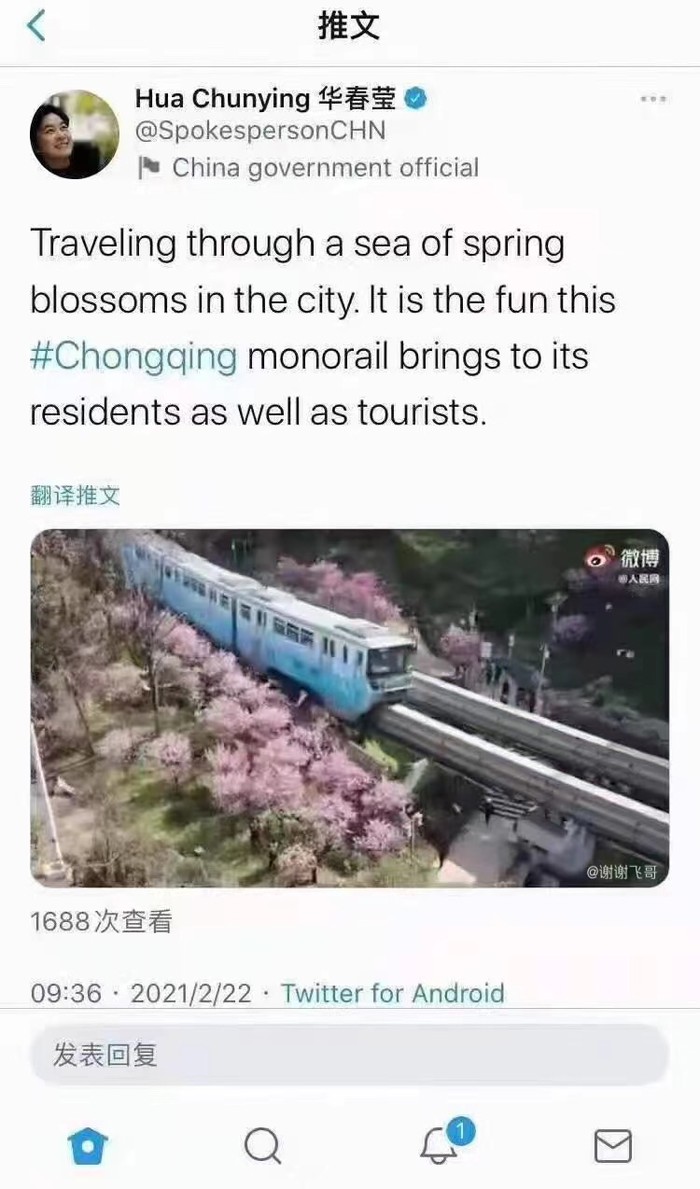The width and height of the screenshot is (700, 1189).
Task: Open the Home tab icon
Action: click(x=88, y=1145)
